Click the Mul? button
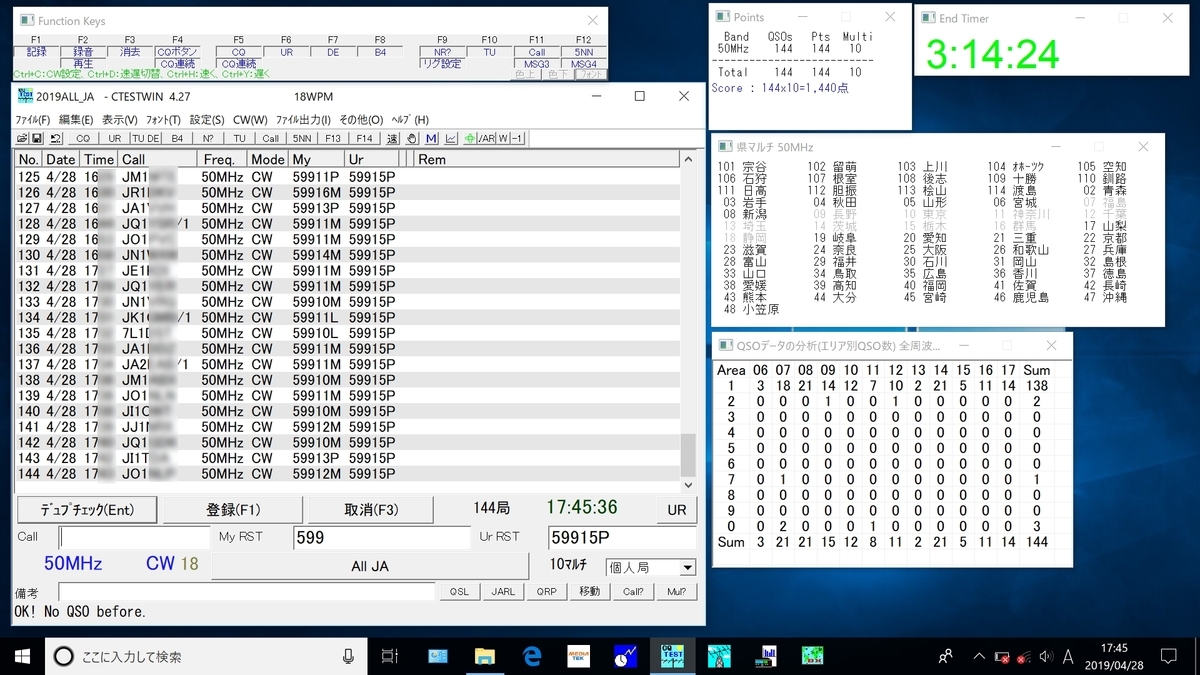Image resolution: width=1200 pixels, height=675 pixels. [x=677, y=591]
